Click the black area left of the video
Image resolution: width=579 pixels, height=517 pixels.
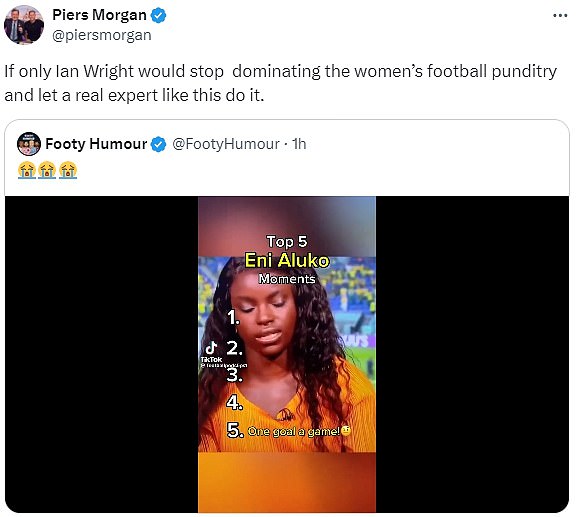(102, 354)
